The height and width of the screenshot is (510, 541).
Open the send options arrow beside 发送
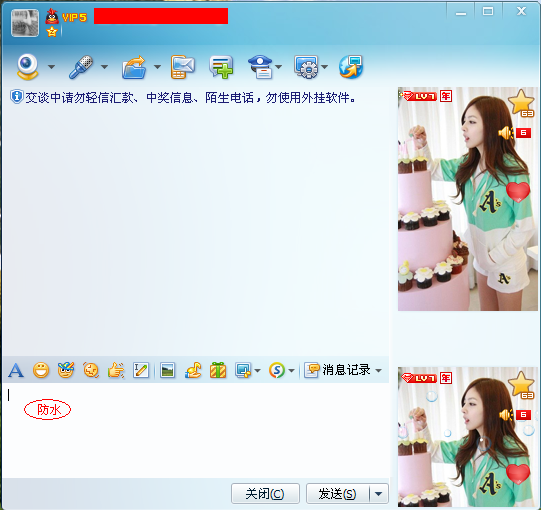tap(378, 494)
